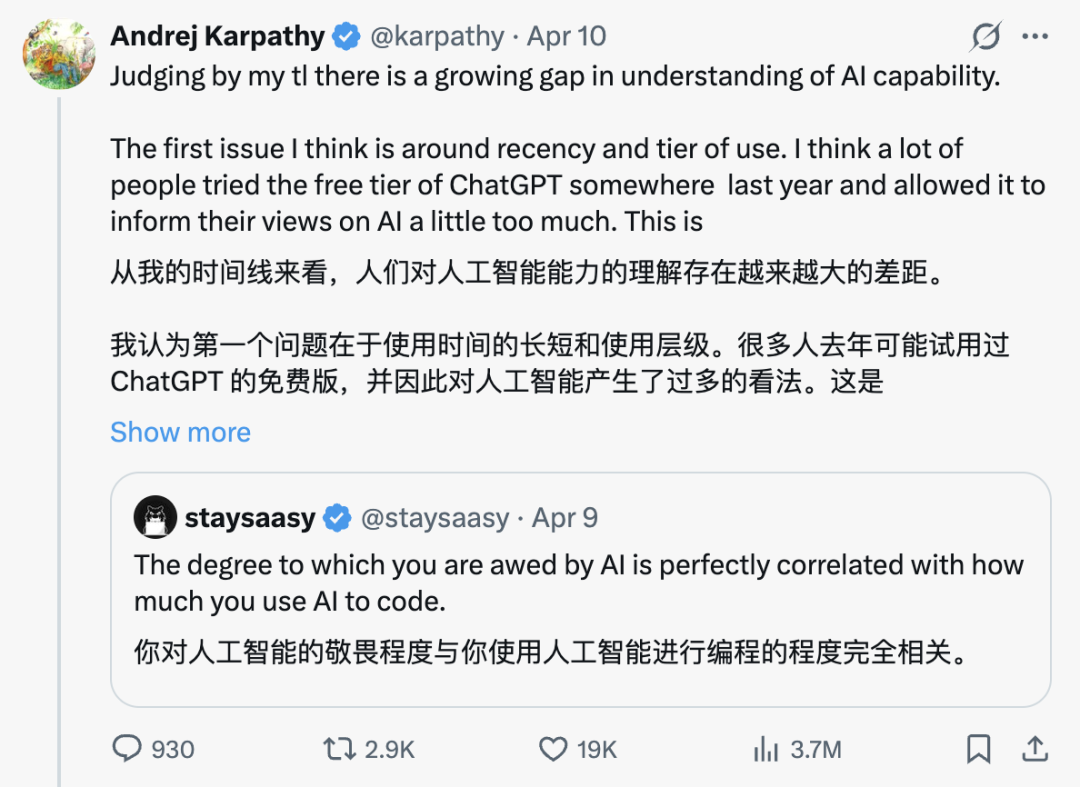Click the staysaasy display name
The image size is (1080, 787).
[x=250, y=518]
